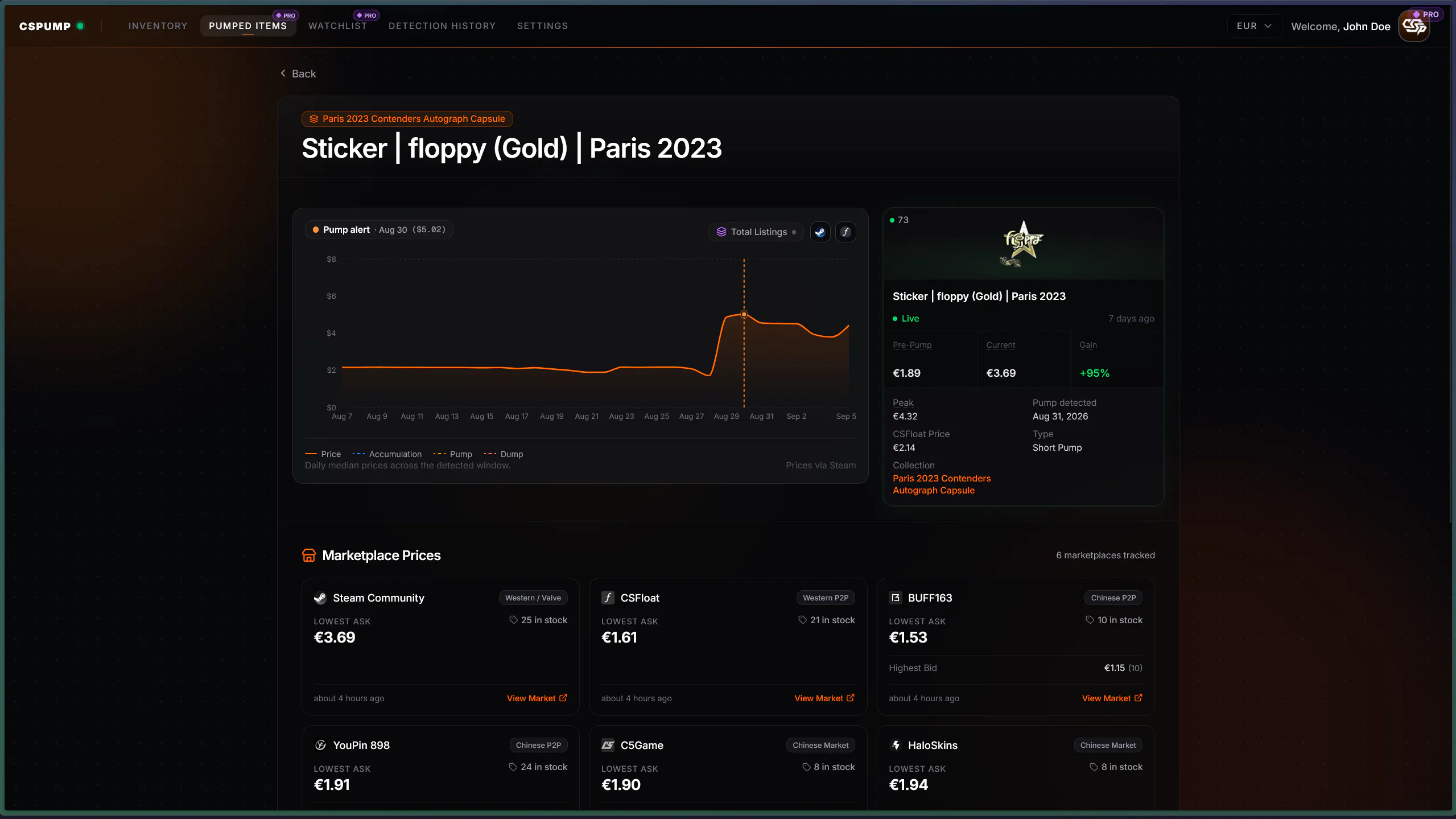Open the EUR currency dropdown
Viewport: 1456px width, 819px height.
coord(1254,26)
